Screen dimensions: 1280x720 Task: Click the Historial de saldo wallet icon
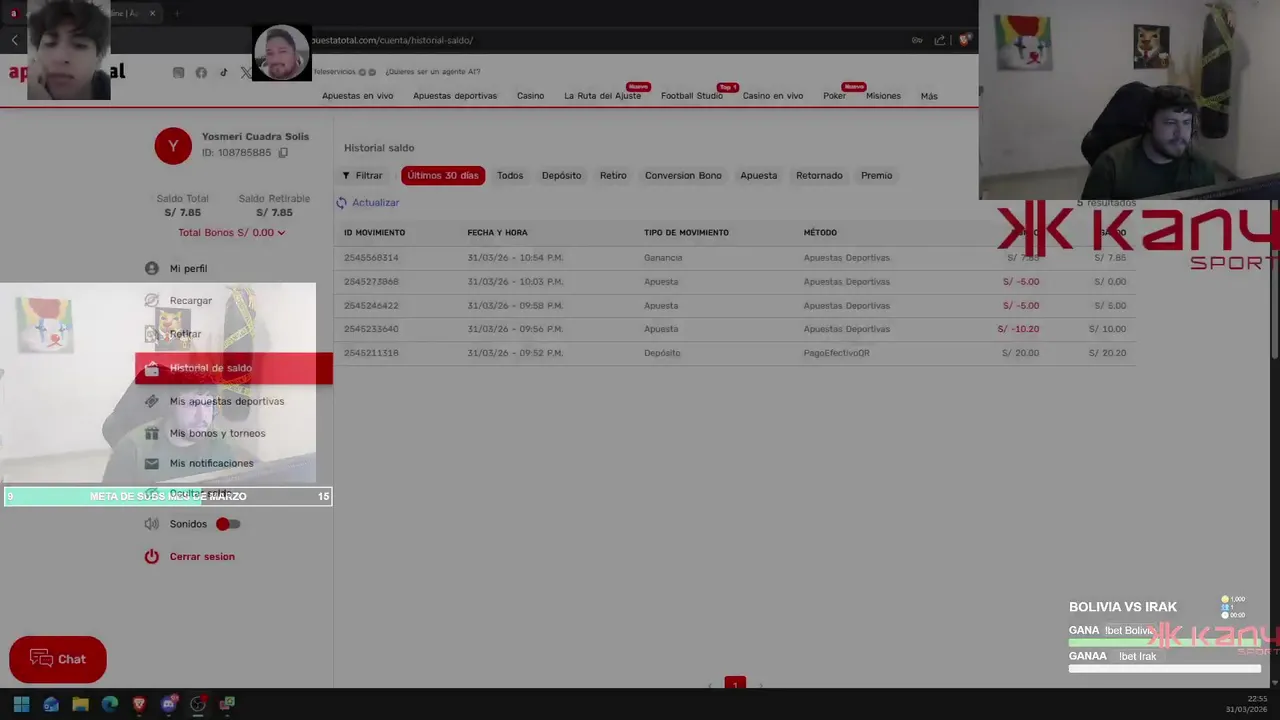[152, 368]
